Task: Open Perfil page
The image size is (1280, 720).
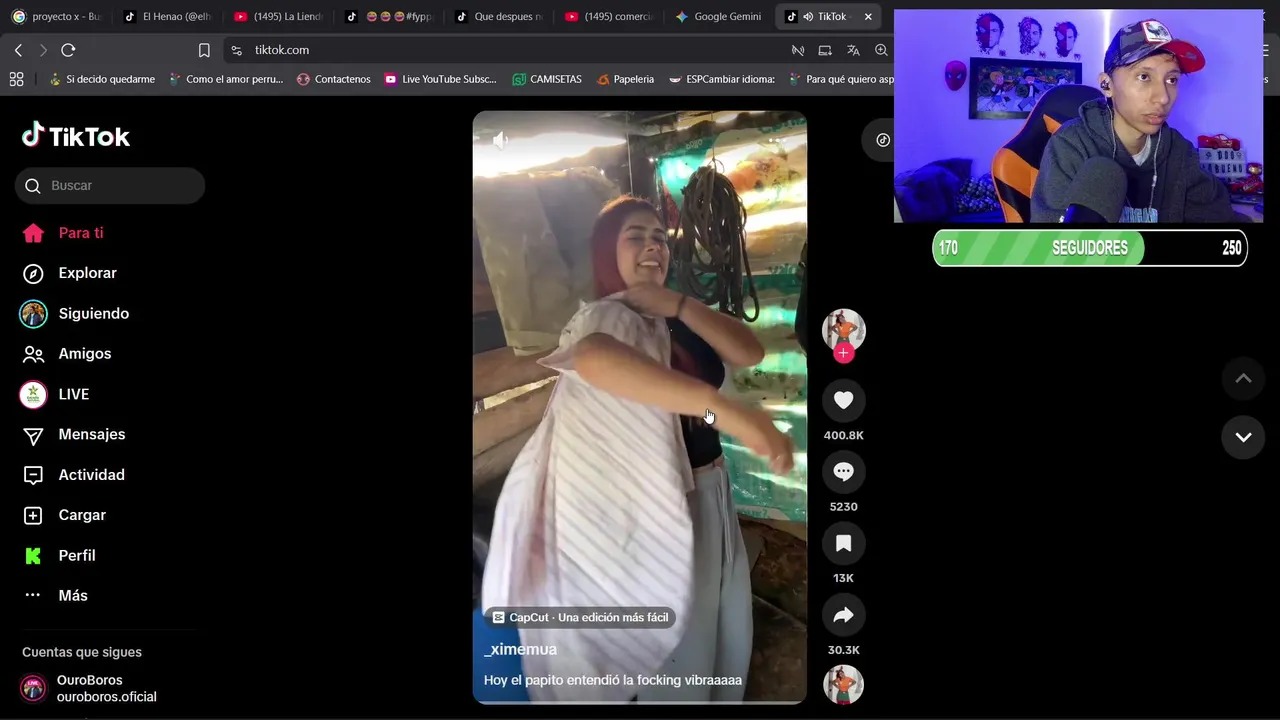Action: pos(60,555)
